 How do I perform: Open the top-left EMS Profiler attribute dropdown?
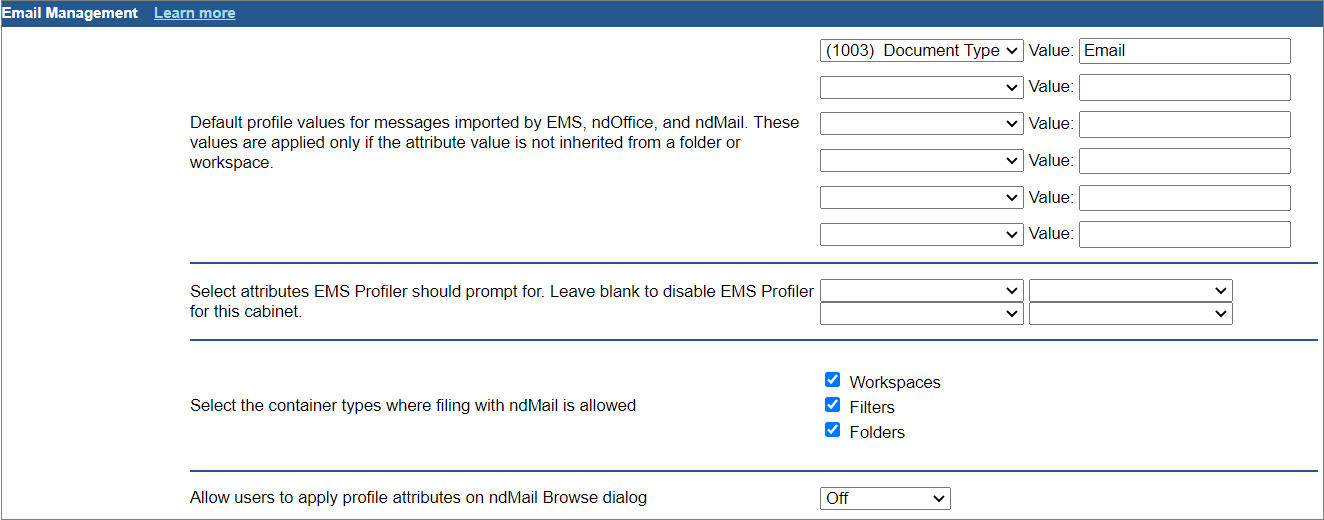(921, 290)
